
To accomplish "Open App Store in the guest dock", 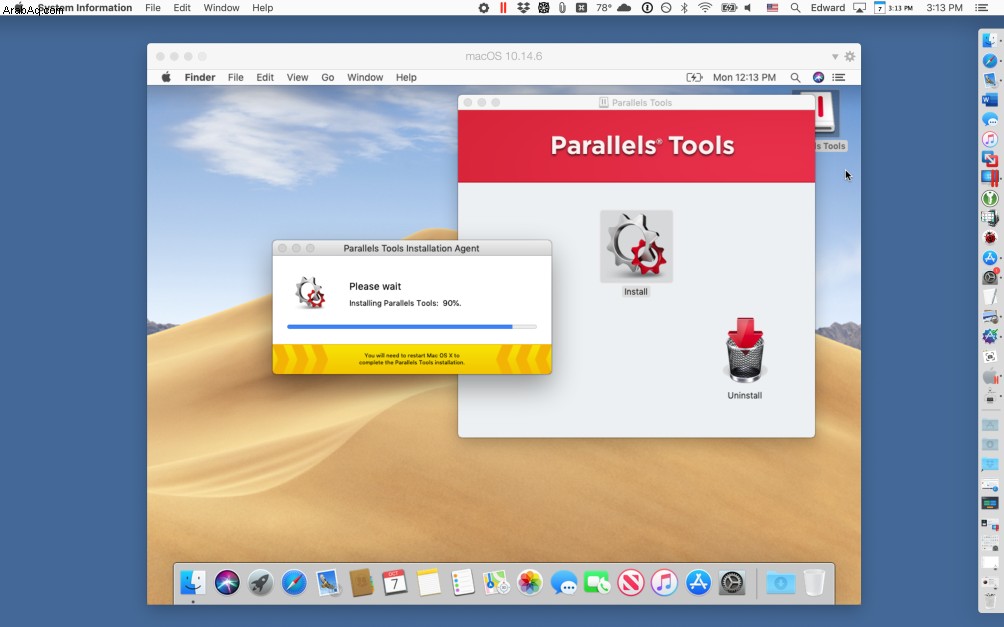I will point(698,583).
